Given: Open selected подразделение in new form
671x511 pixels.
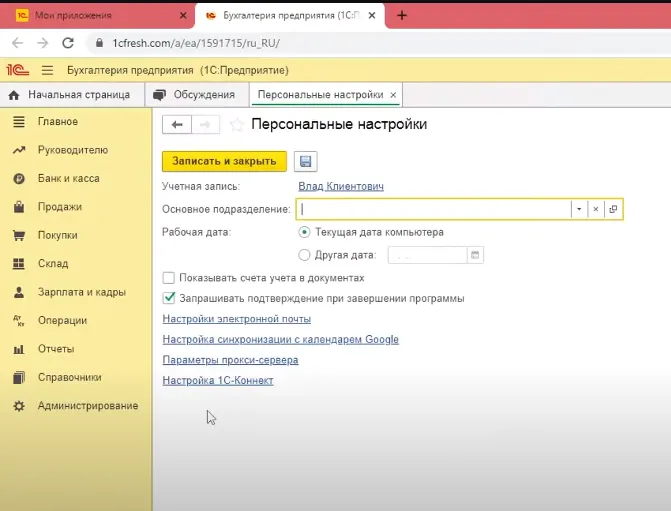Looking at the screenshot, I should pyautogui.click(x=614, y=209).
